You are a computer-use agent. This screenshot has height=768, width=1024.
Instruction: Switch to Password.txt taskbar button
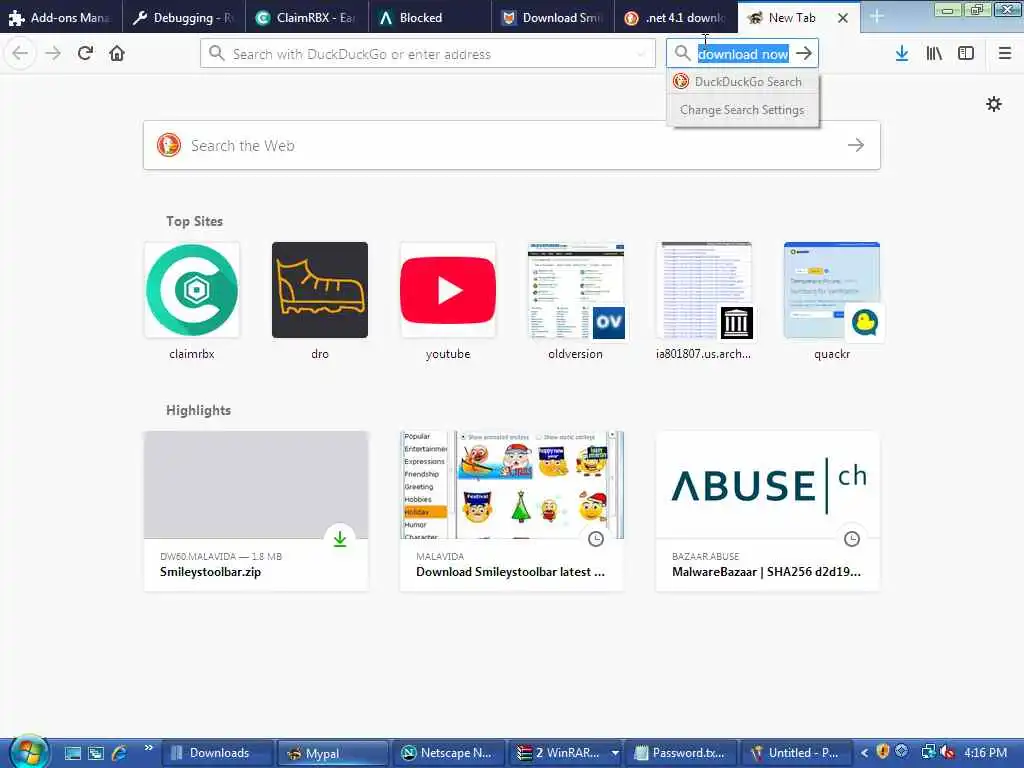point(681,753)
